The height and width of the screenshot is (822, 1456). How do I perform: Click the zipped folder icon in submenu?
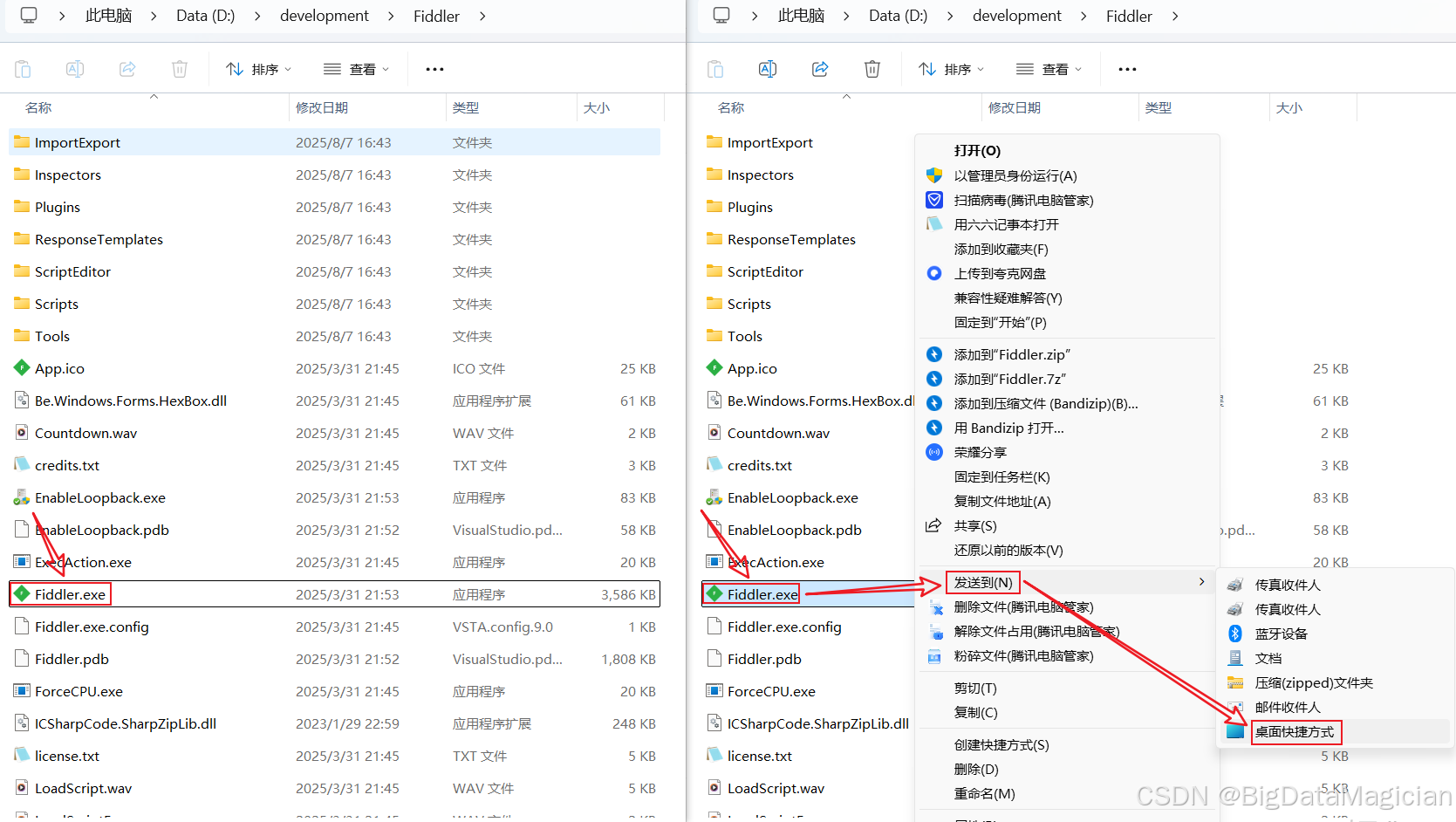1235,682
